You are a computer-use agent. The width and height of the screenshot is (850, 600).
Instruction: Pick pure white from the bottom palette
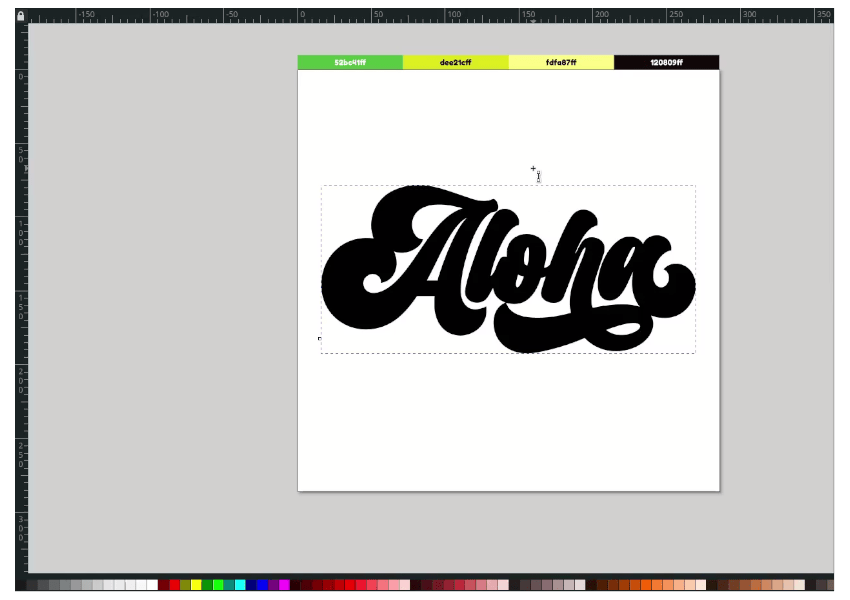(x=152, y=585)
